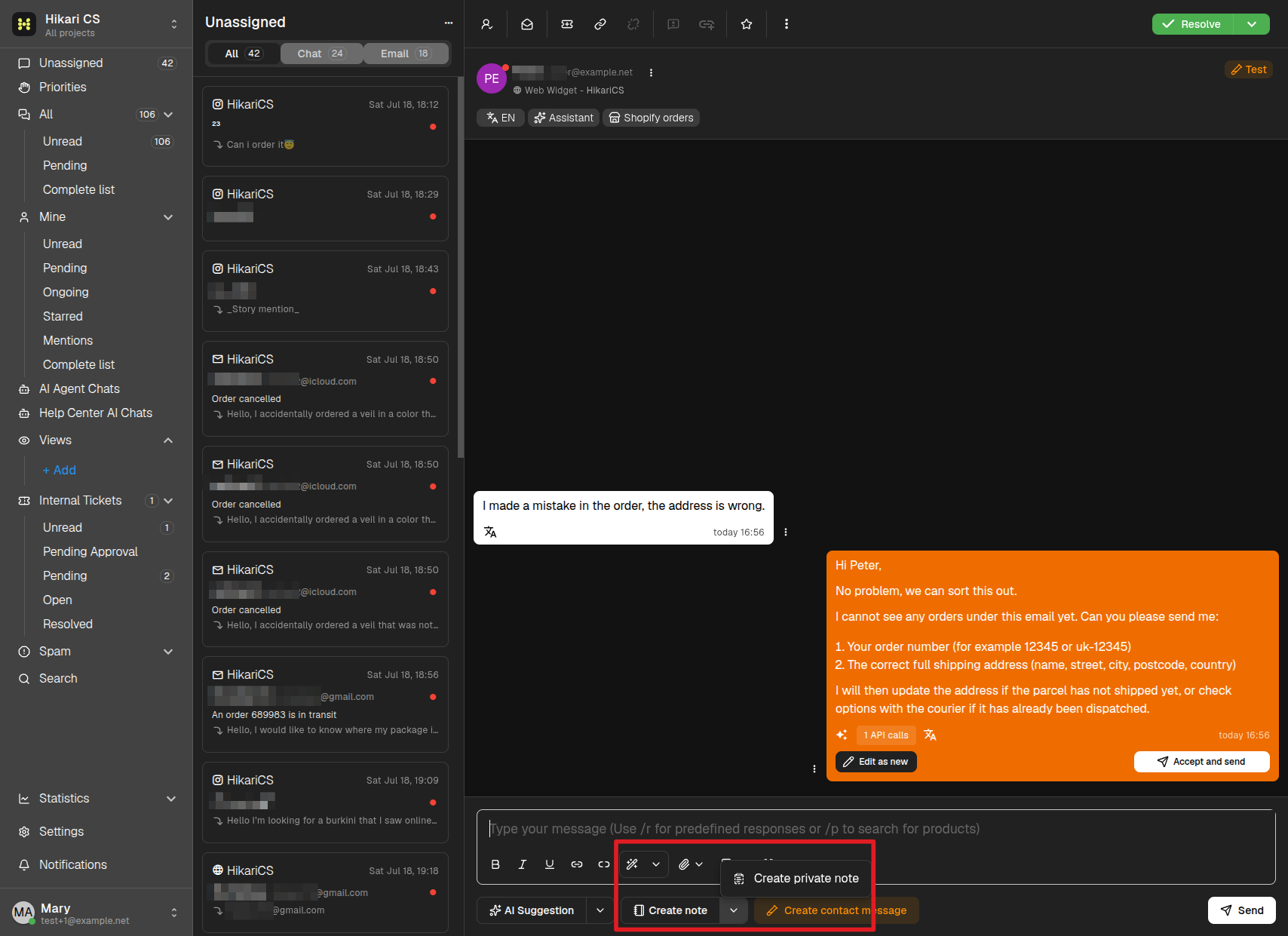Click the mark as unread envelope icon

point(527,24)
